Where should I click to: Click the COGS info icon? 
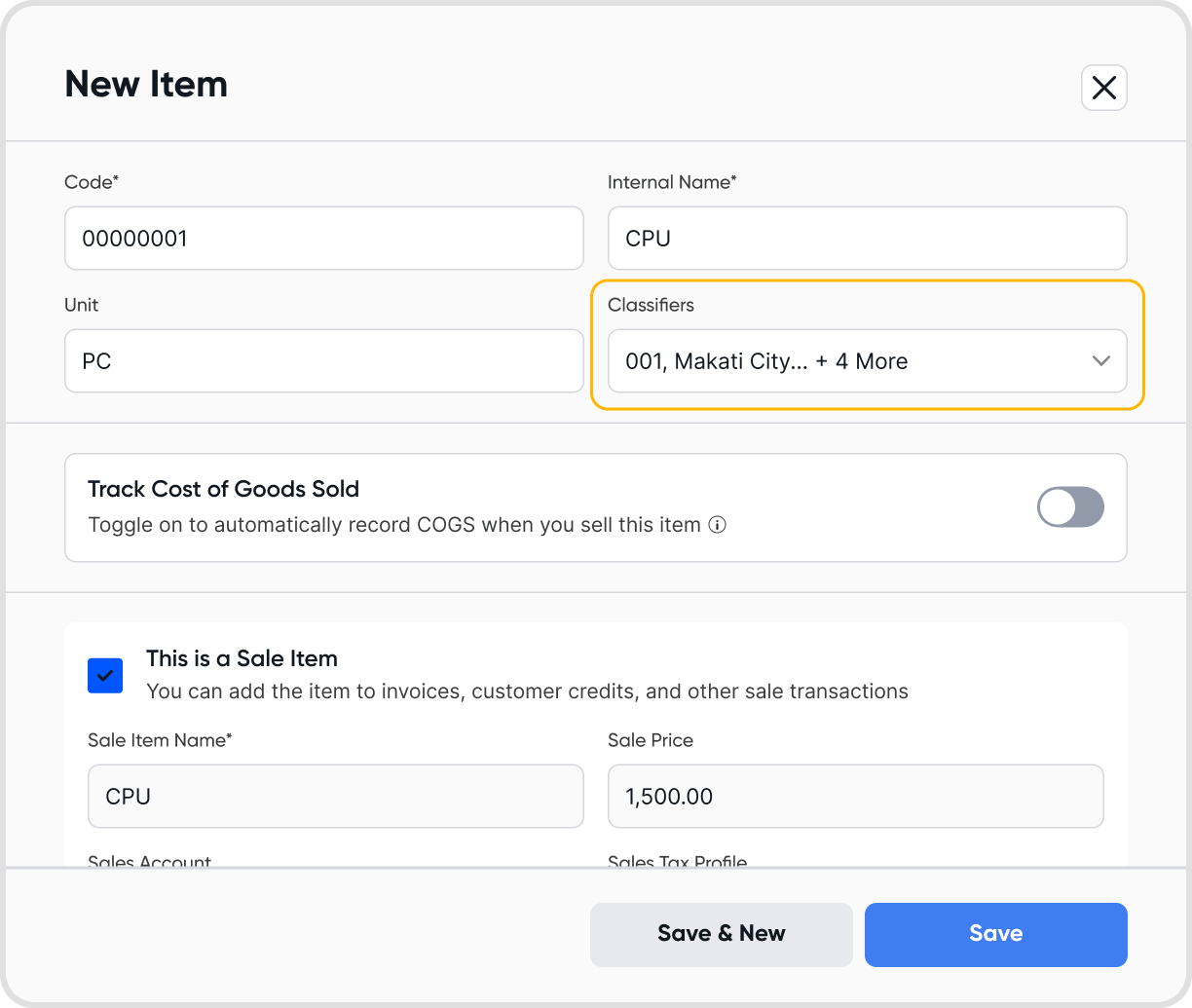click(718, 526)
